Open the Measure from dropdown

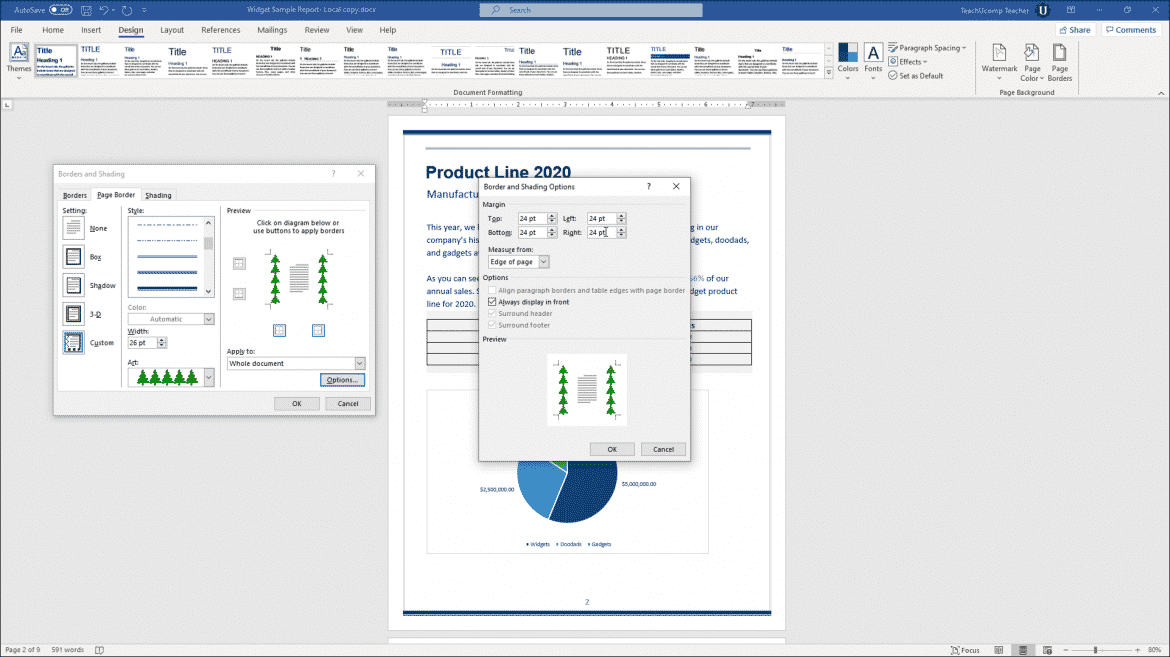point(518,261)
